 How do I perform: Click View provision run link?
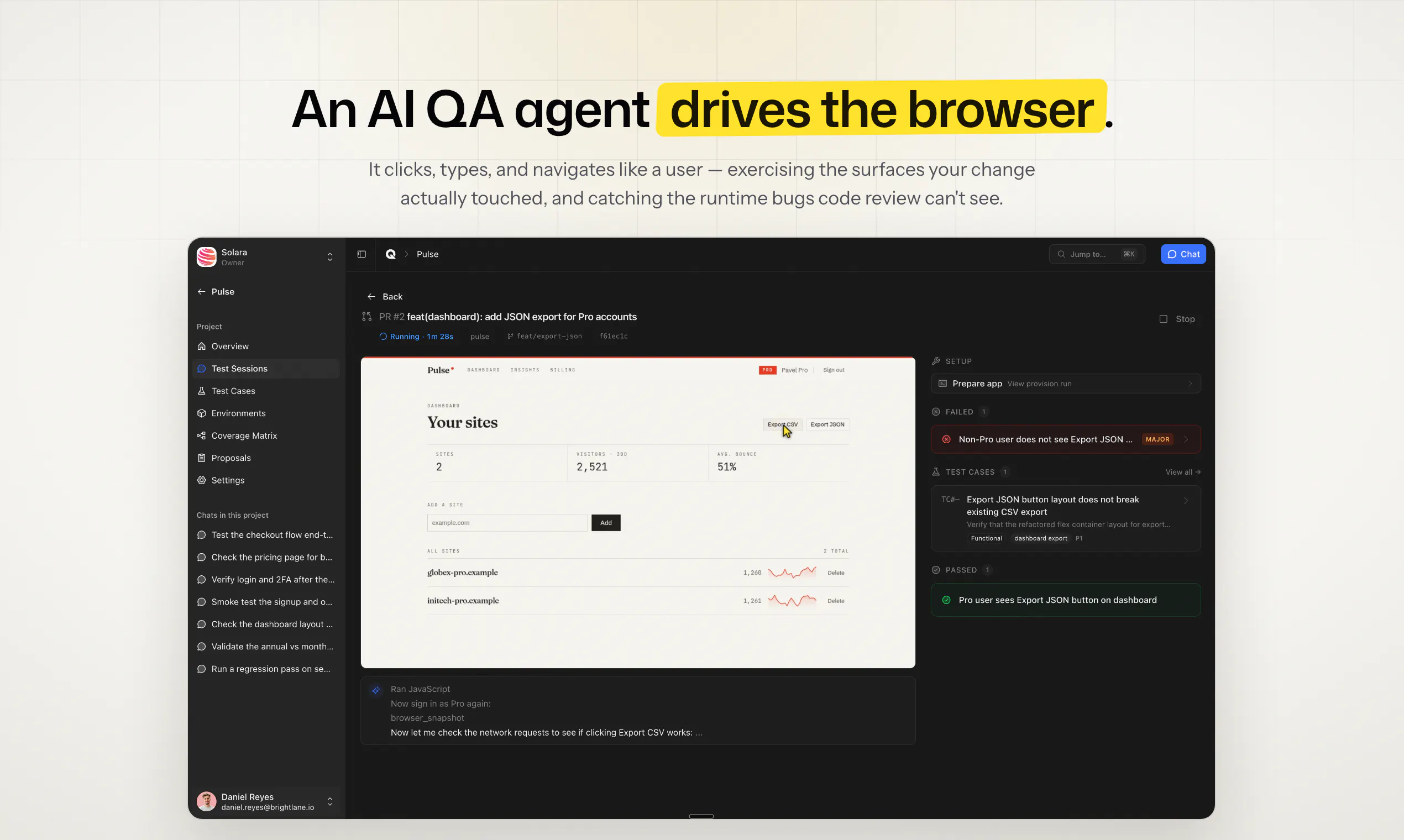[x=1039, y=383]
